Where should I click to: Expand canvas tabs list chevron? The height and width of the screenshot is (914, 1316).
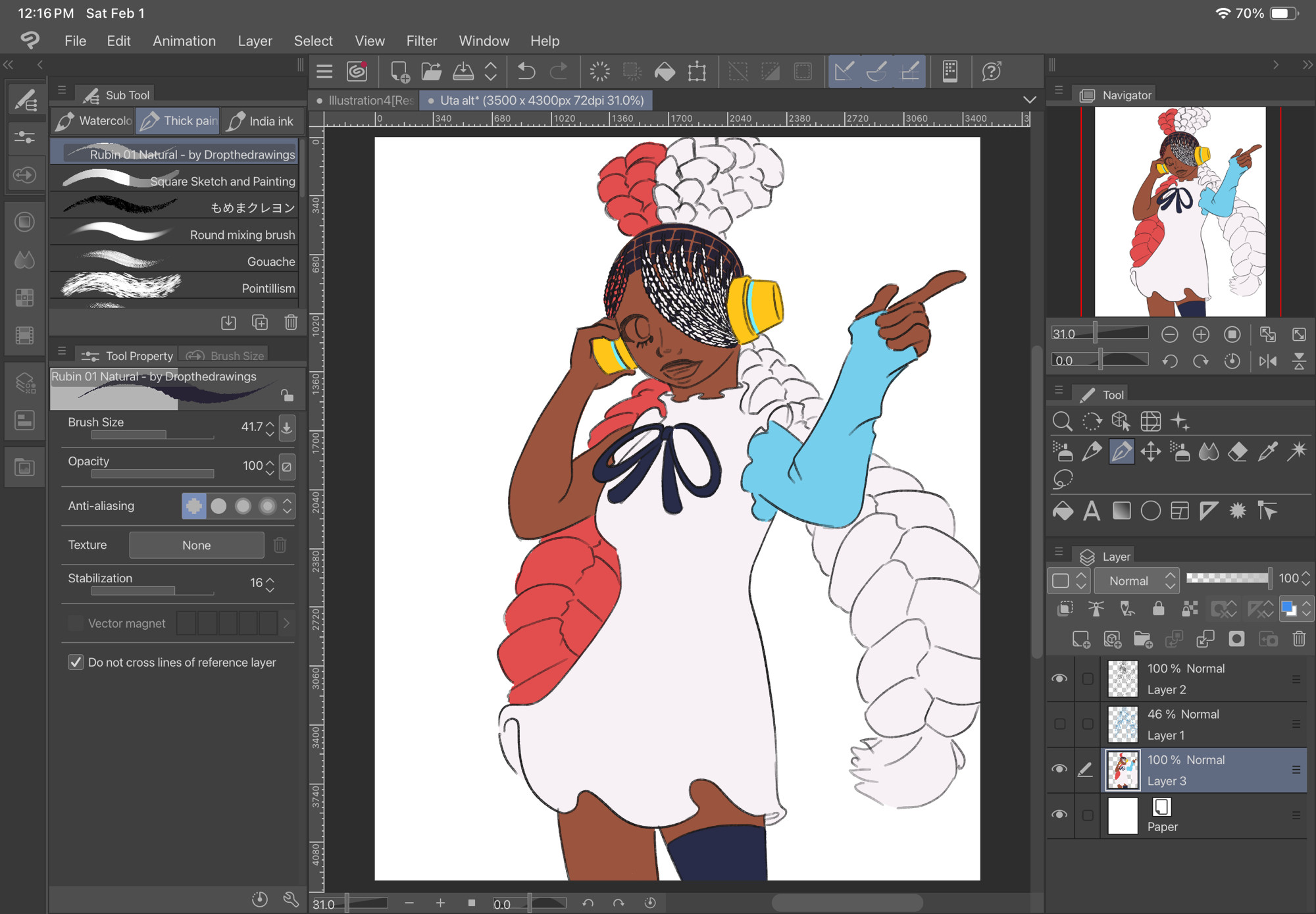tap(1030, 100)
